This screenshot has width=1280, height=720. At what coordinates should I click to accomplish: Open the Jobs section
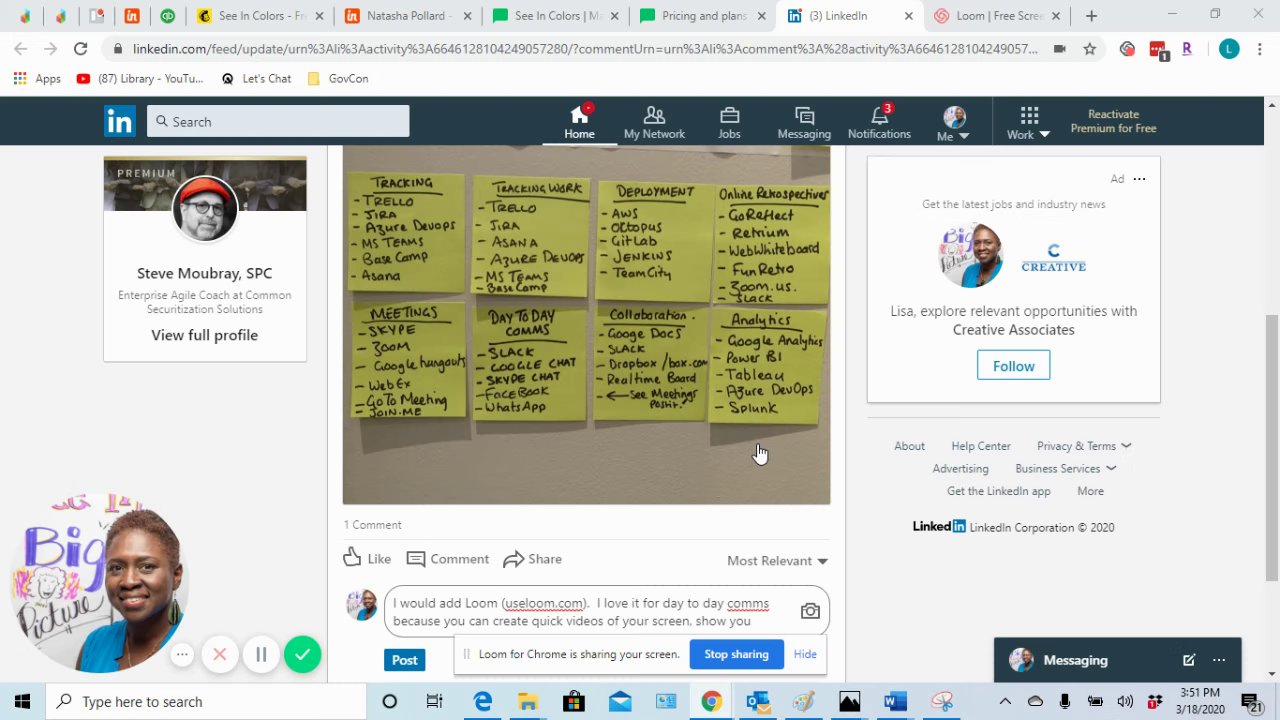(729, 122)
